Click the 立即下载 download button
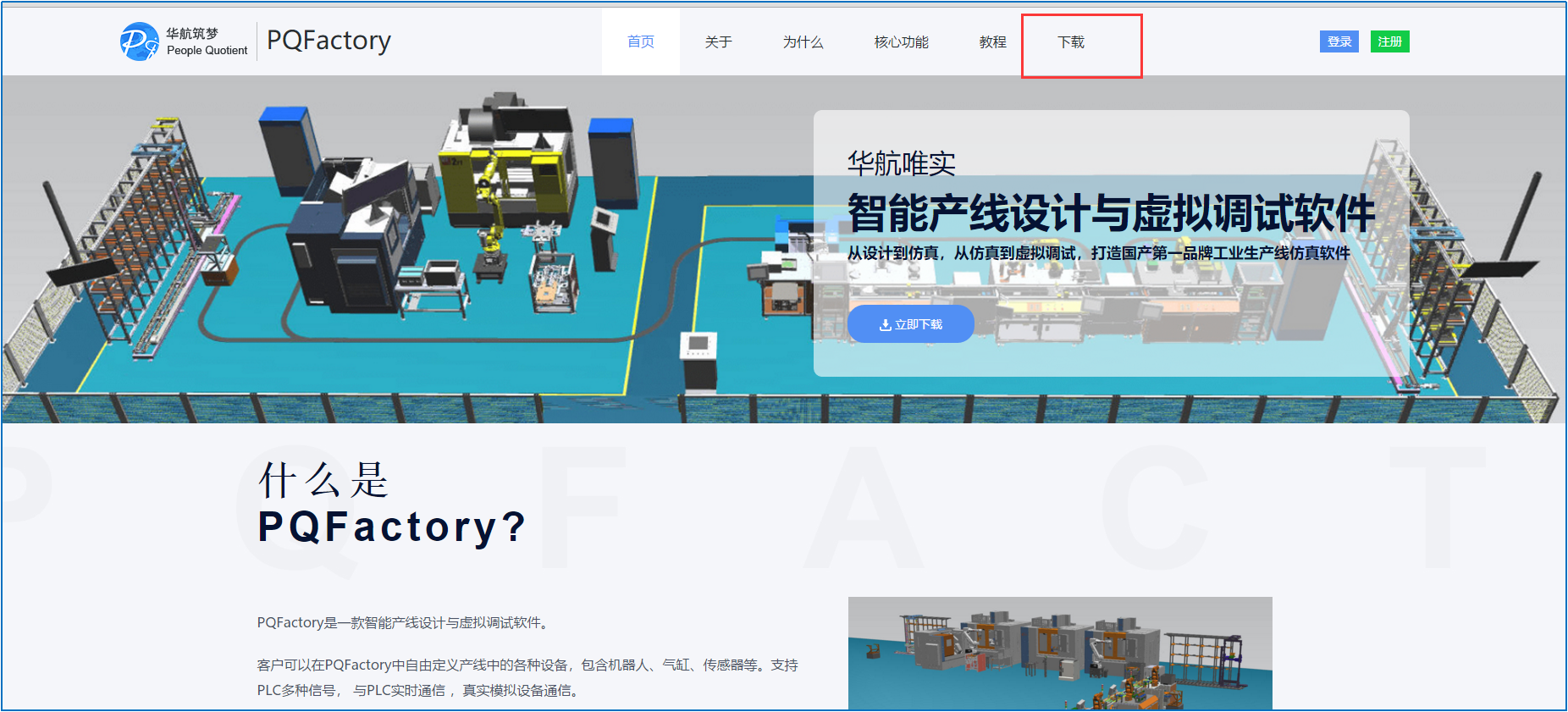 [x=911, y=324]
